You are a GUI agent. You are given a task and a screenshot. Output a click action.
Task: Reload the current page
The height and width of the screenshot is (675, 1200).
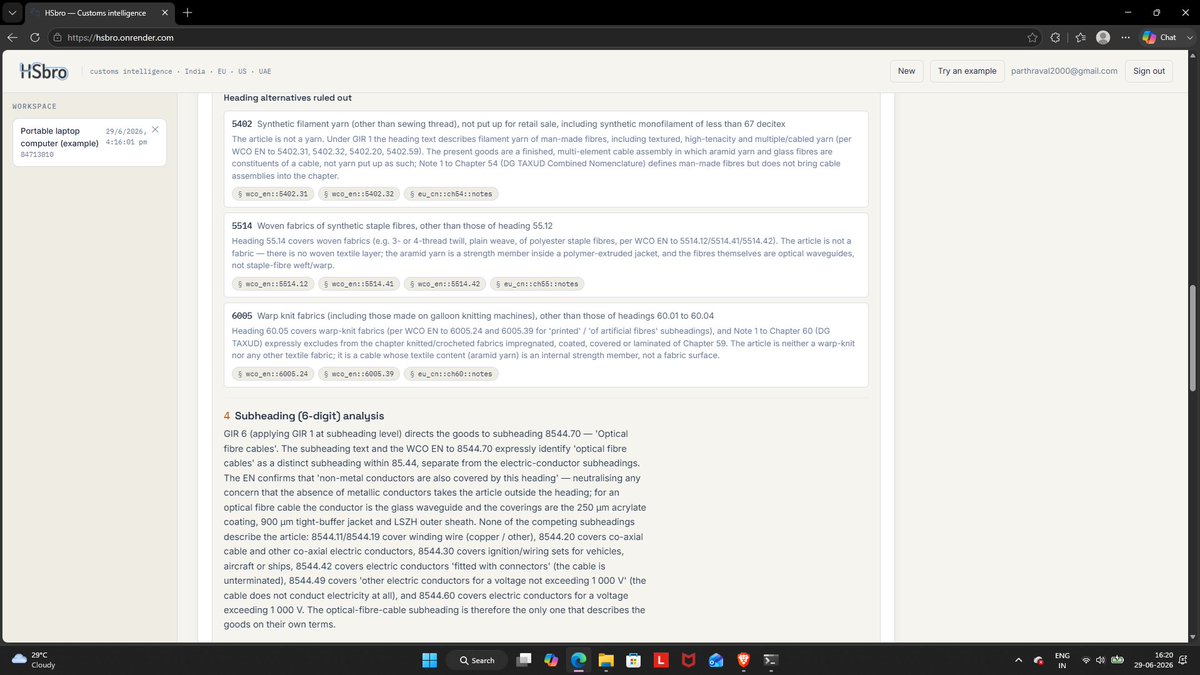pos(35,37)
